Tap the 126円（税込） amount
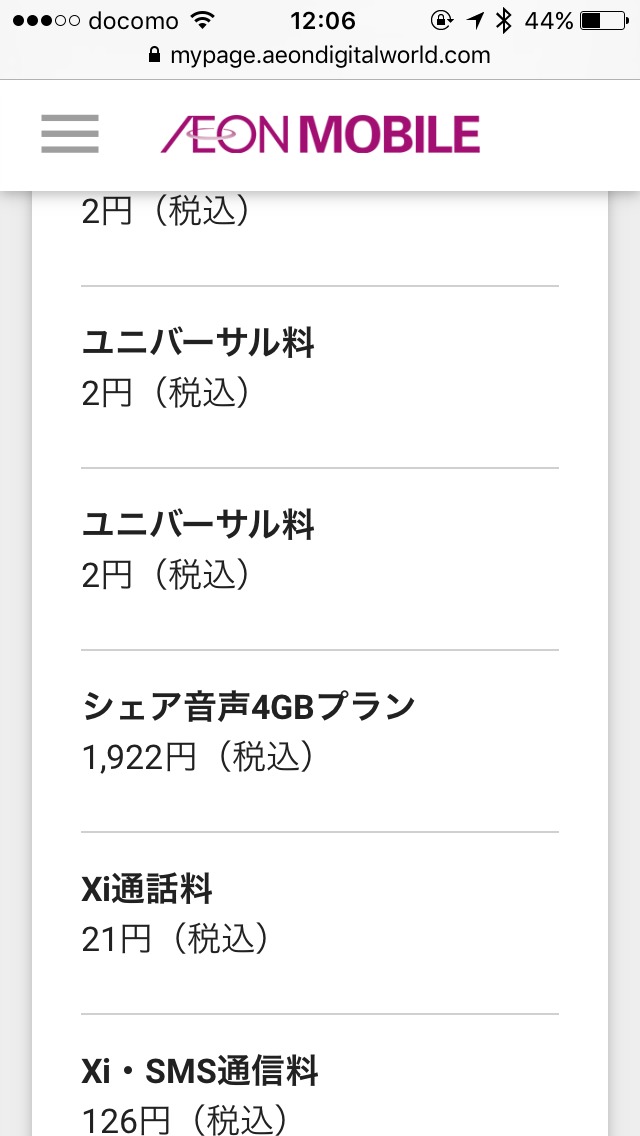Image resolution: width=640 pixels, height=1136 pixels. pos(186,1119)
